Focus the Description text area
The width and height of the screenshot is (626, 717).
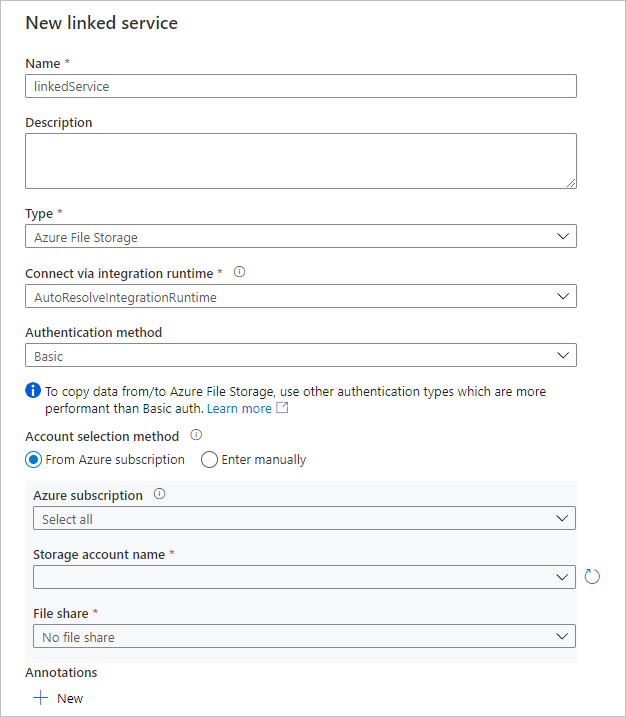(x=300, y=161)
